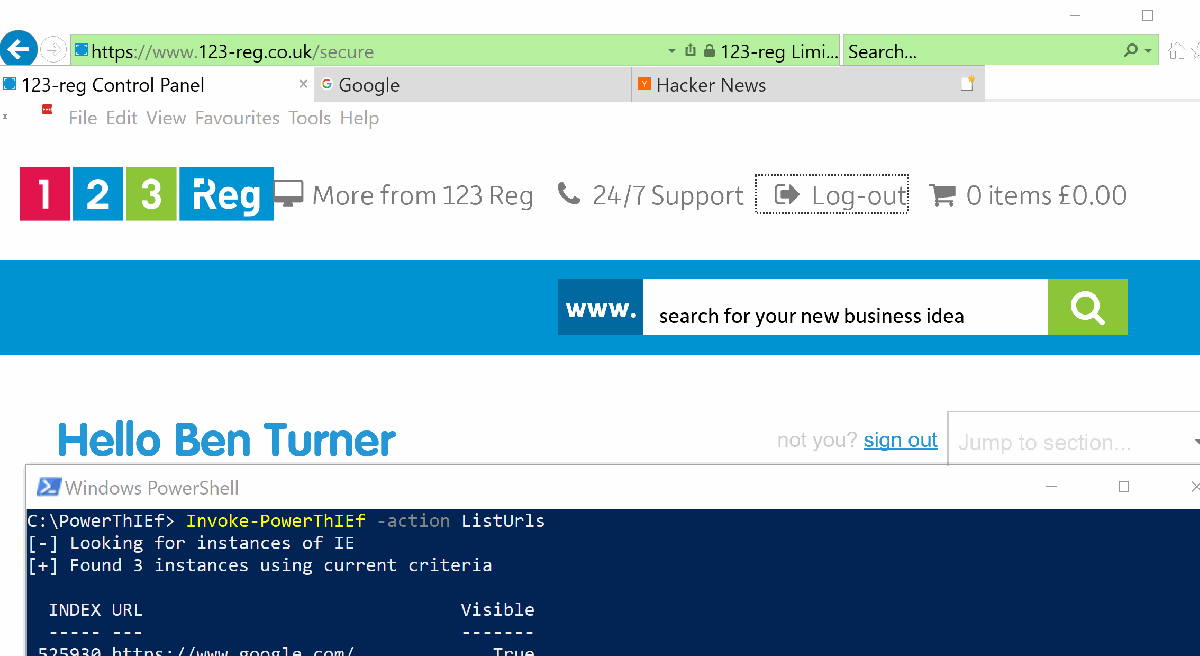Click the green domain search magnifier button
Screen dimensions: 1200x656
point(1087,308)
